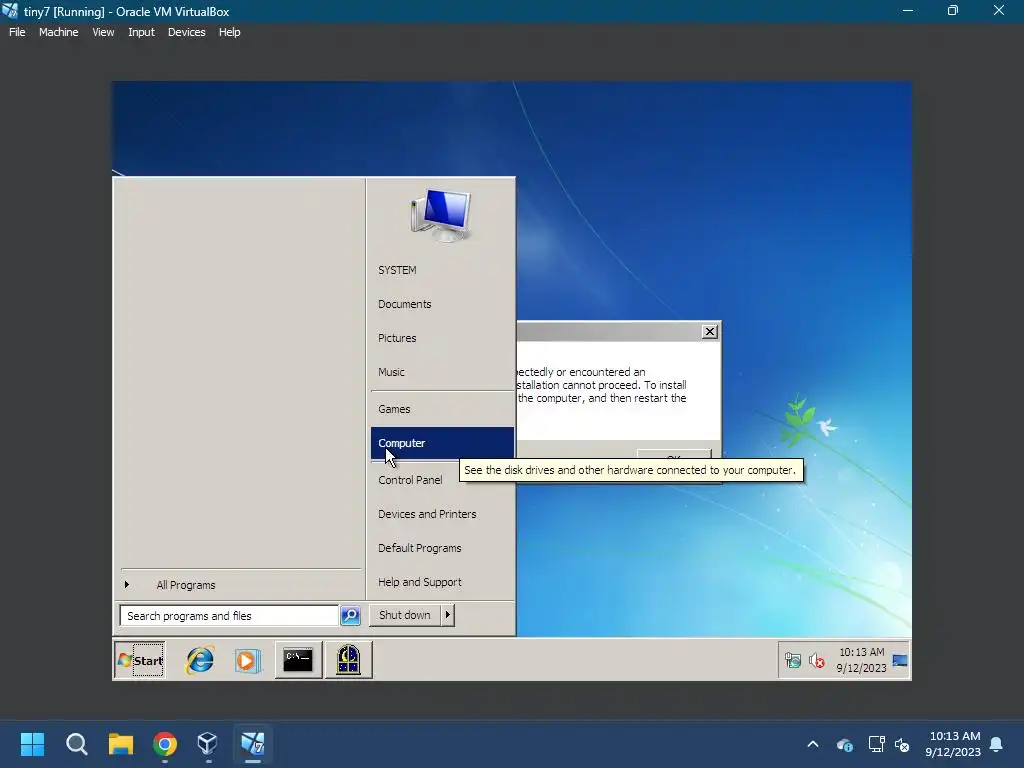Image resolution: width=1024 pixels, height=768 pixels.
Task: Show hidden icons in host system tray
Action: tap(813, 744)
